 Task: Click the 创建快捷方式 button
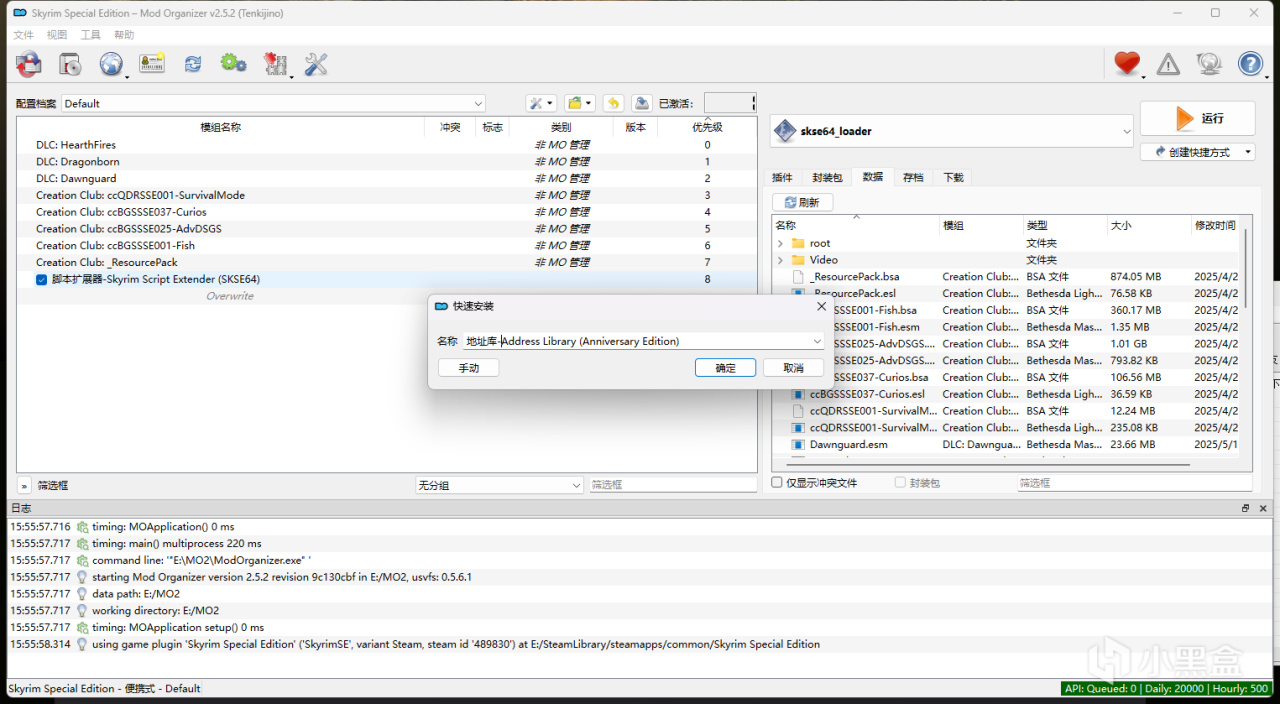click(x=1198, y=152)
